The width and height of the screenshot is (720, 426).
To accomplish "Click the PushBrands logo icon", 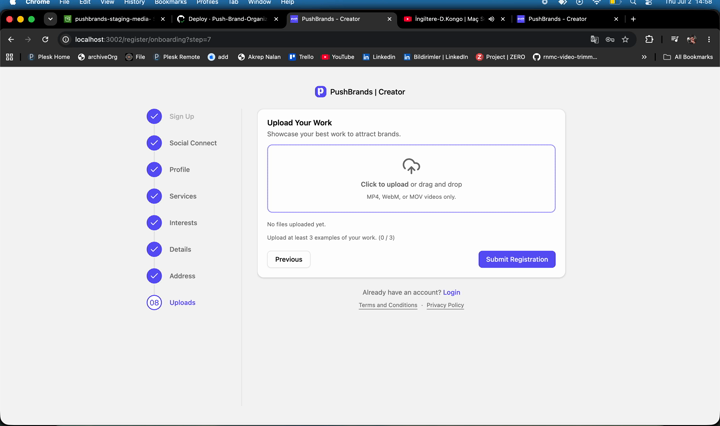I will [x=320, y=92].
